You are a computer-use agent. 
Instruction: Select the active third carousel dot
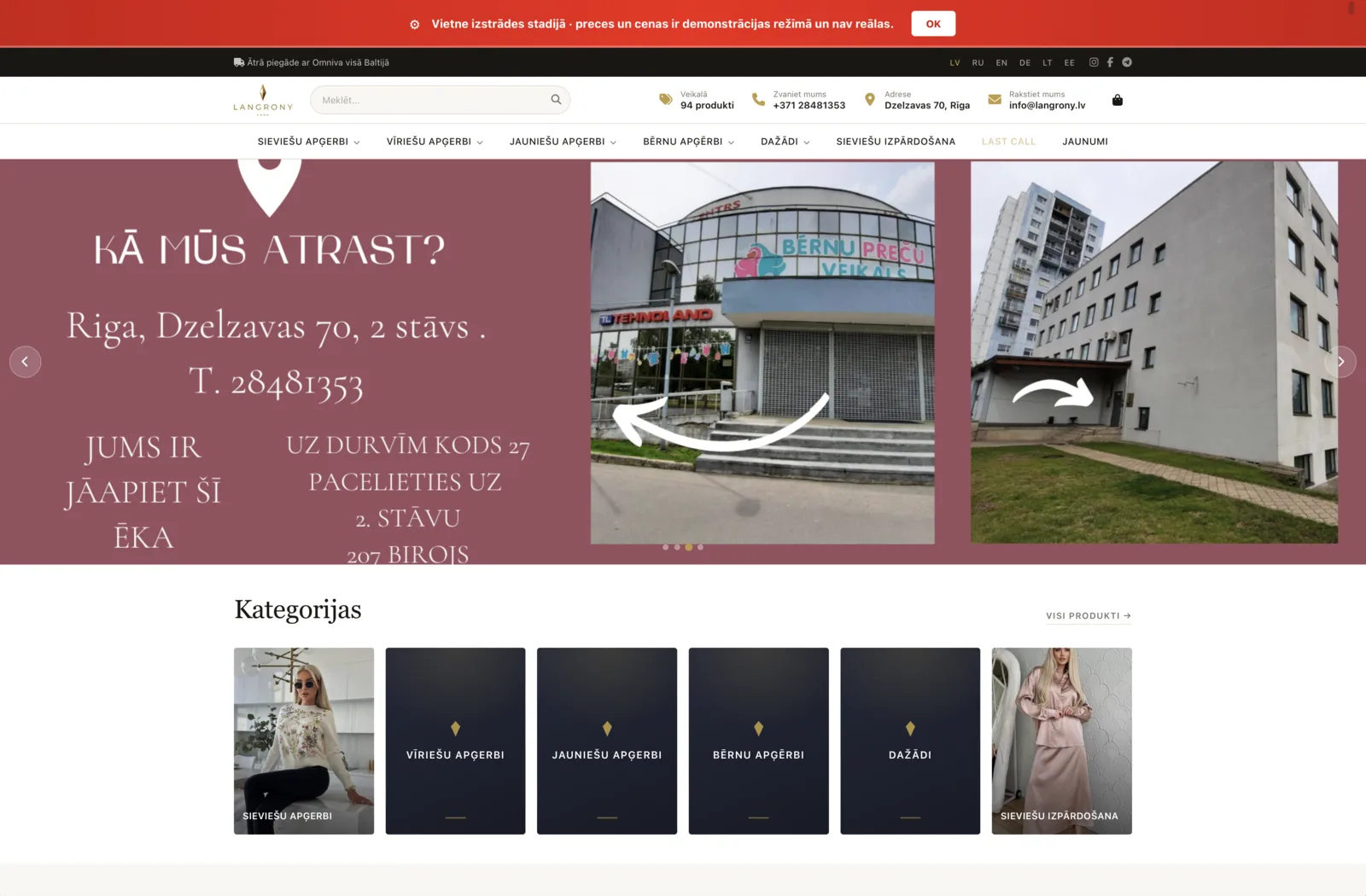coord(689,547)
